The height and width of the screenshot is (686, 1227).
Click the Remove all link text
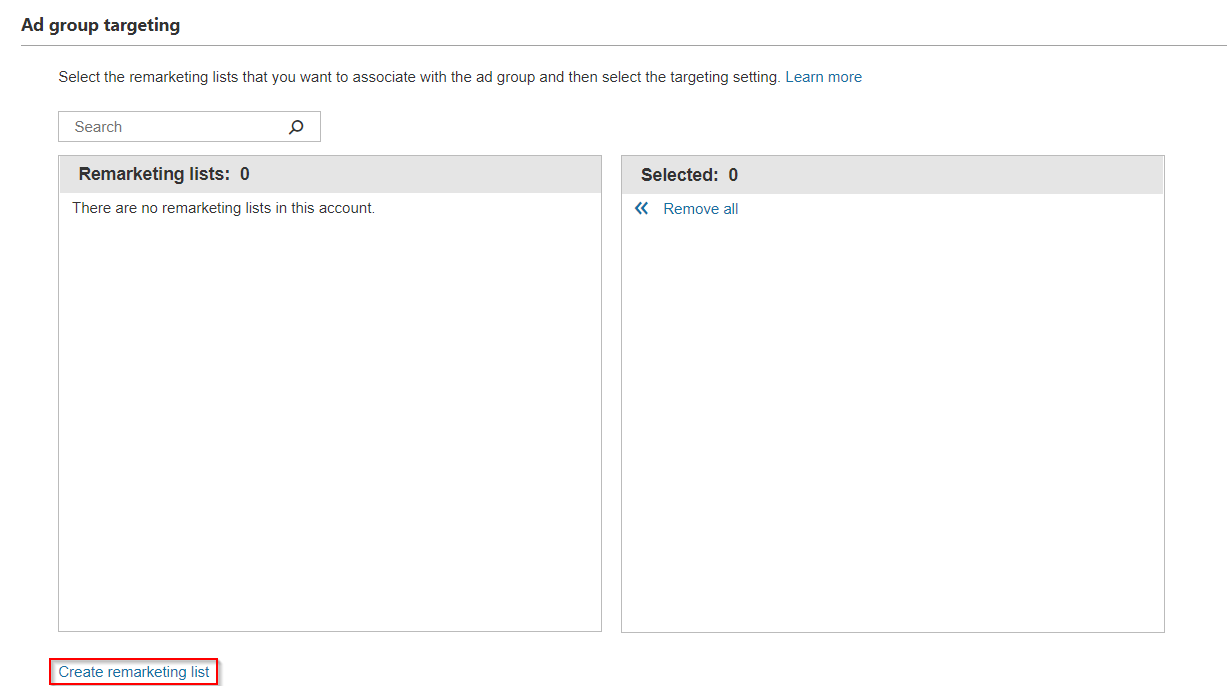click(700, 209)
